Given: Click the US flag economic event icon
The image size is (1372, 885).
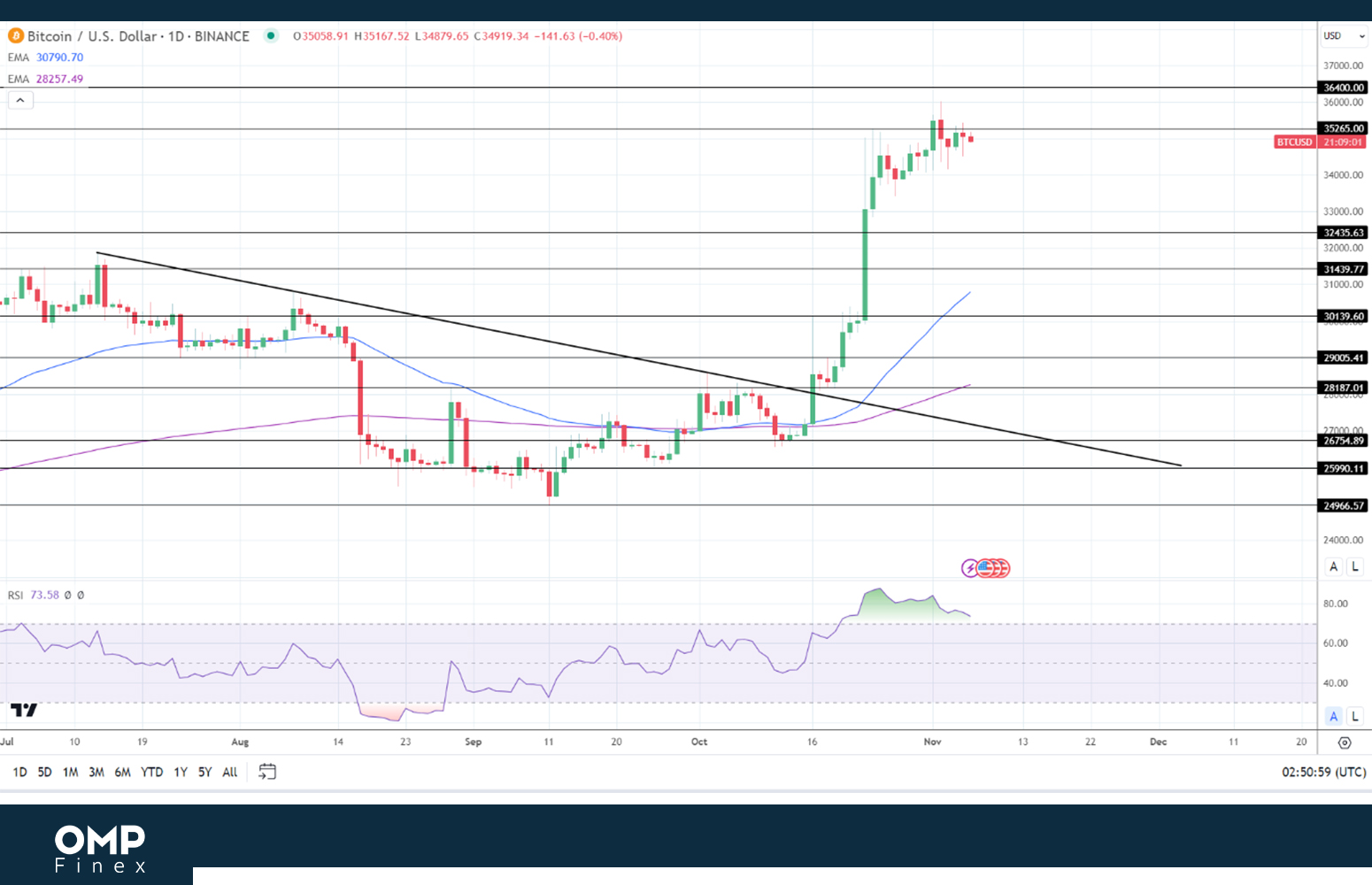Looking at the screenshot, I should click(x=984, y=568).
